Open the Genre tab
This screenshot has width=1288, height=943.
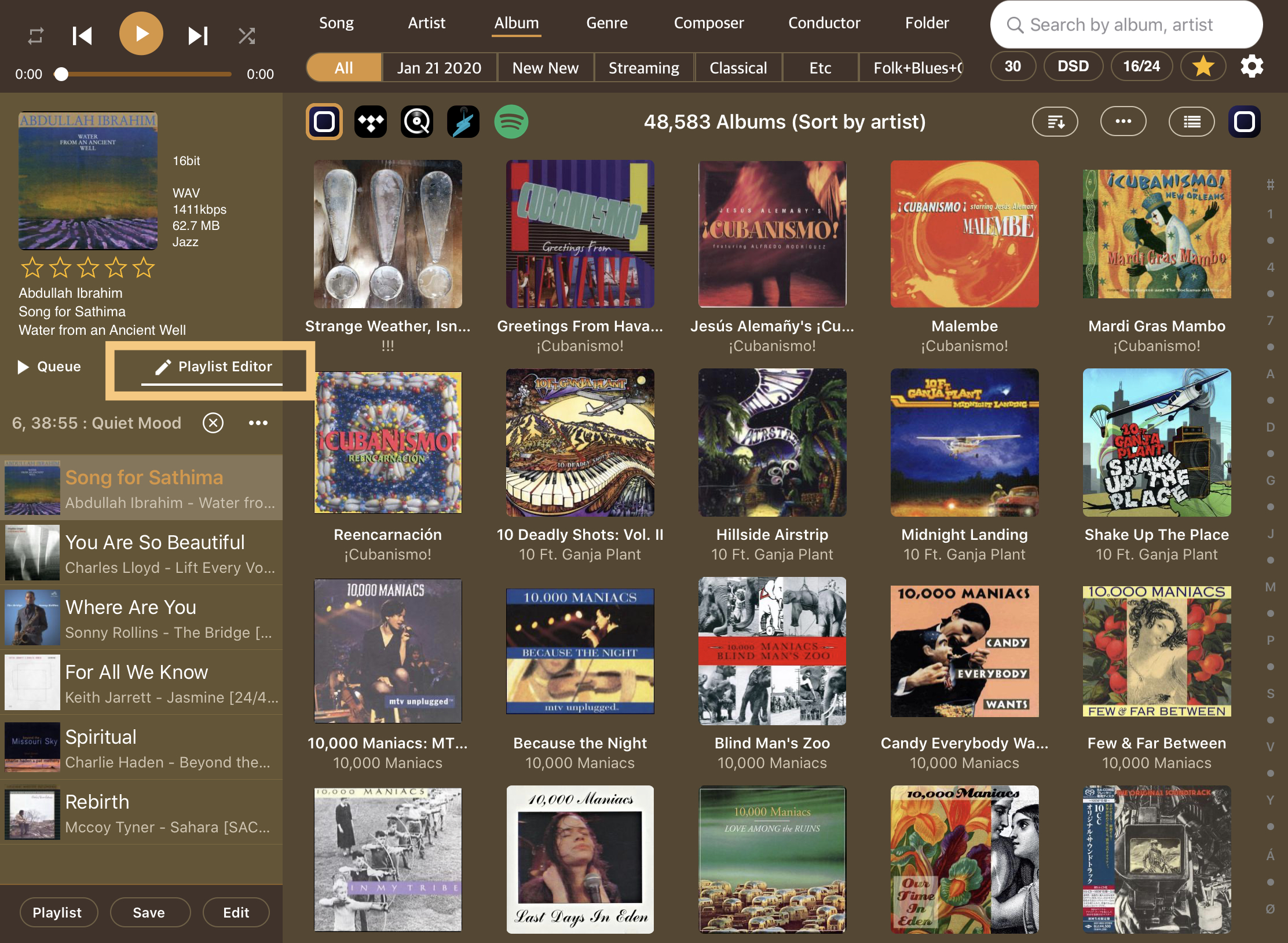click(606, 23)
